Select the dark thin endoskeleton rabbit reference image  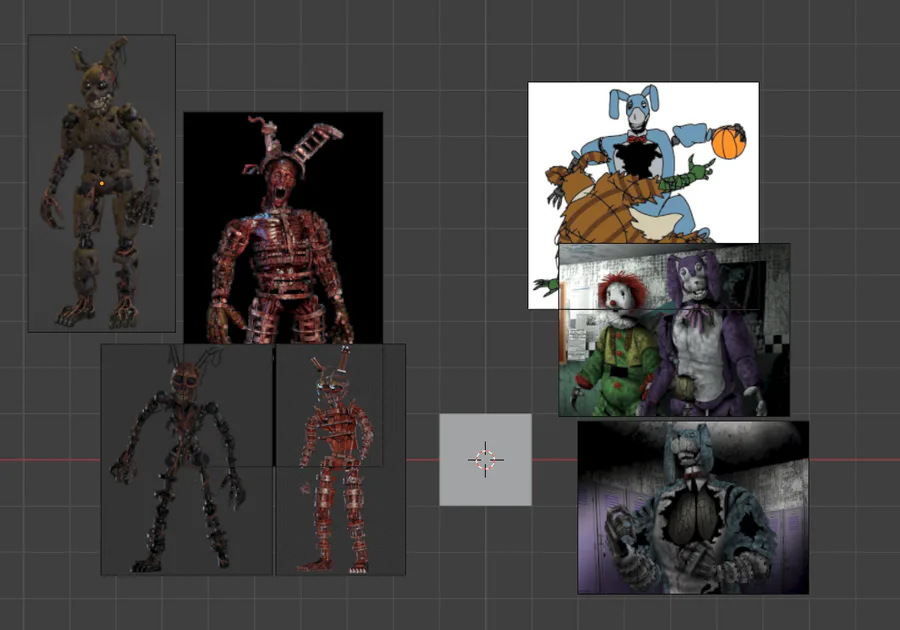[x=187, y=459]
